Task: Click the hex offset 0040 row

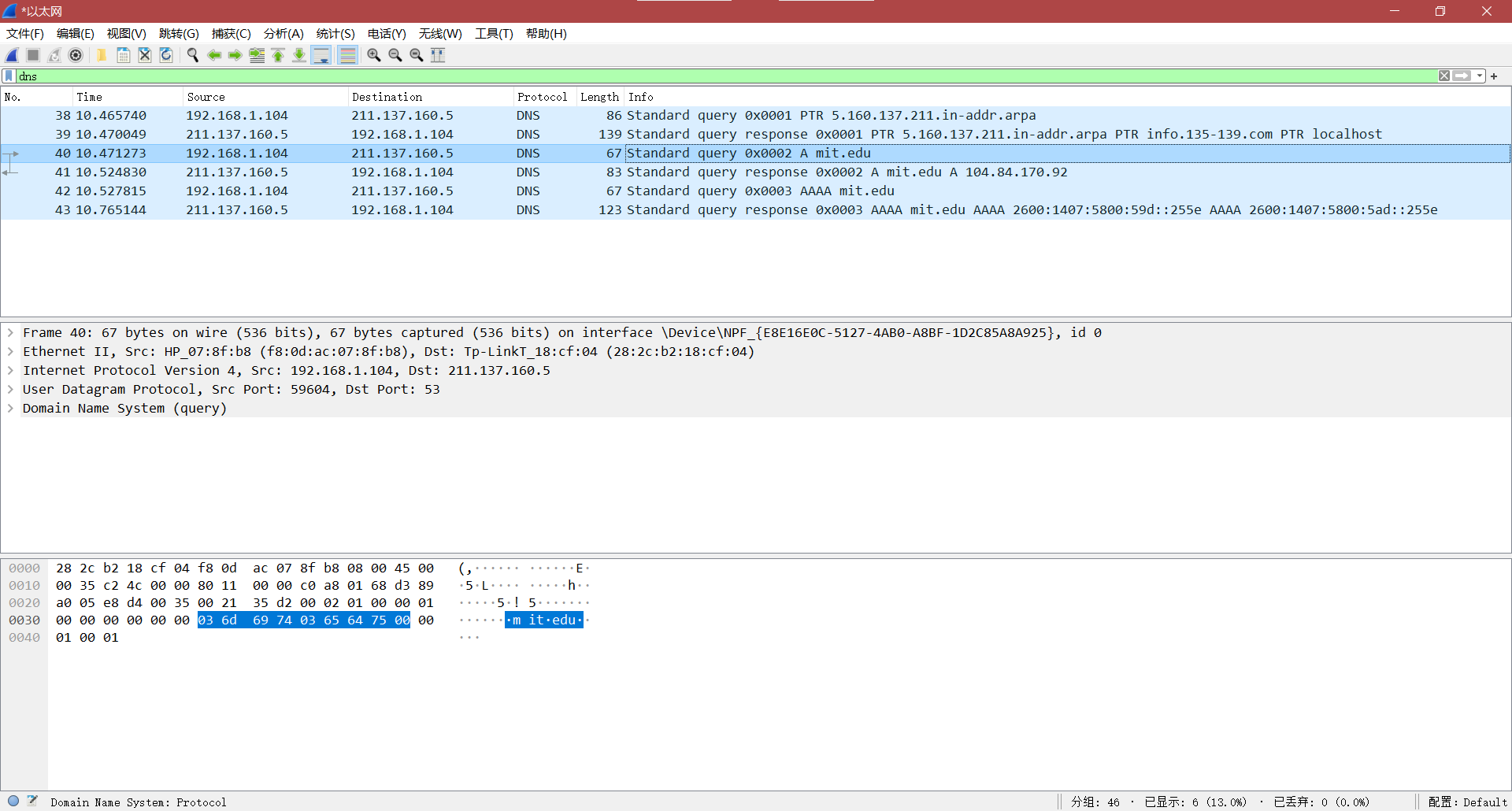Action: pos(24,638)
